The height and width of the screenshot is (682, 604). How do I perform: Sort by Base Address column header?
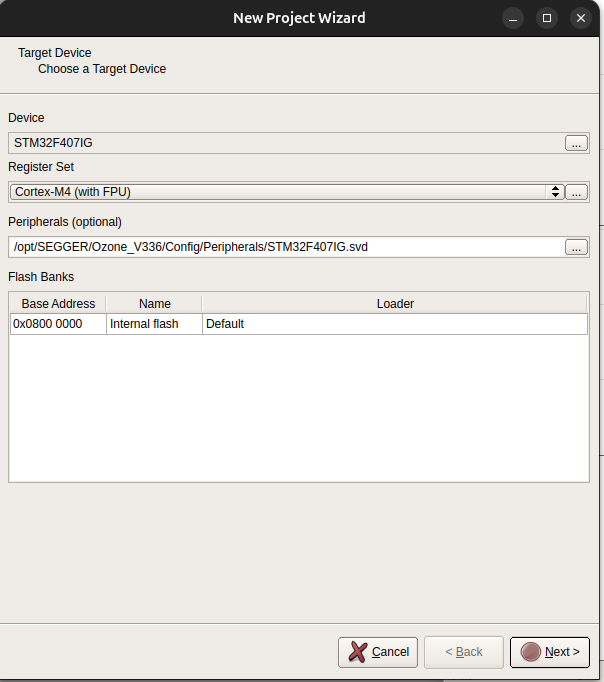tap(58, 303)
